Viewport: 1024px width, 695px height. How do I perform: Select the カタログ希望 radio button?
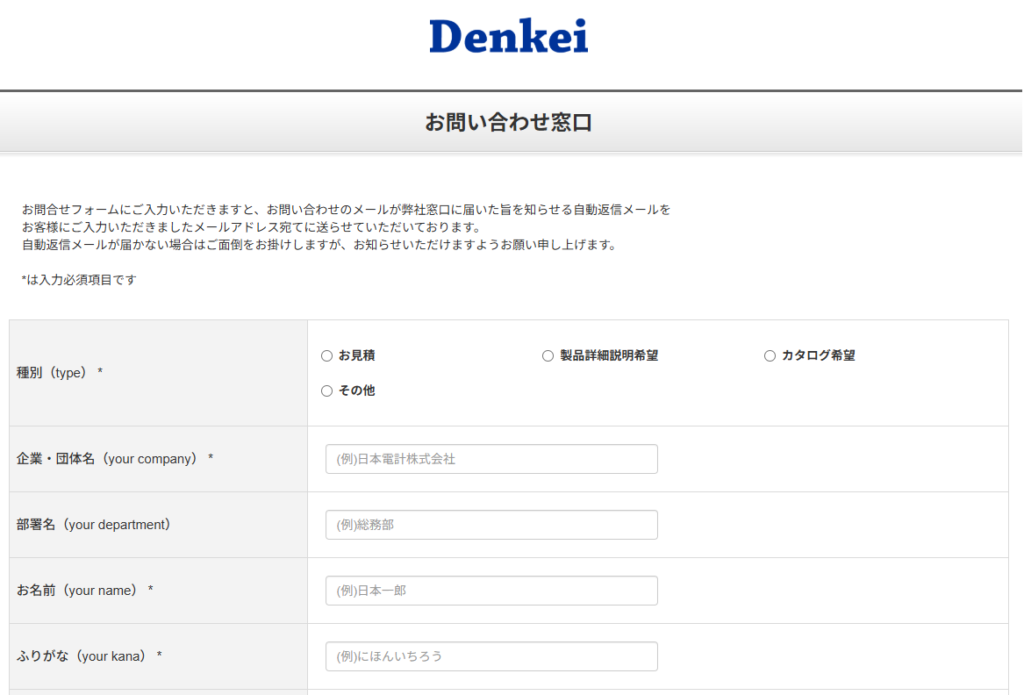(x=769, y=355)
